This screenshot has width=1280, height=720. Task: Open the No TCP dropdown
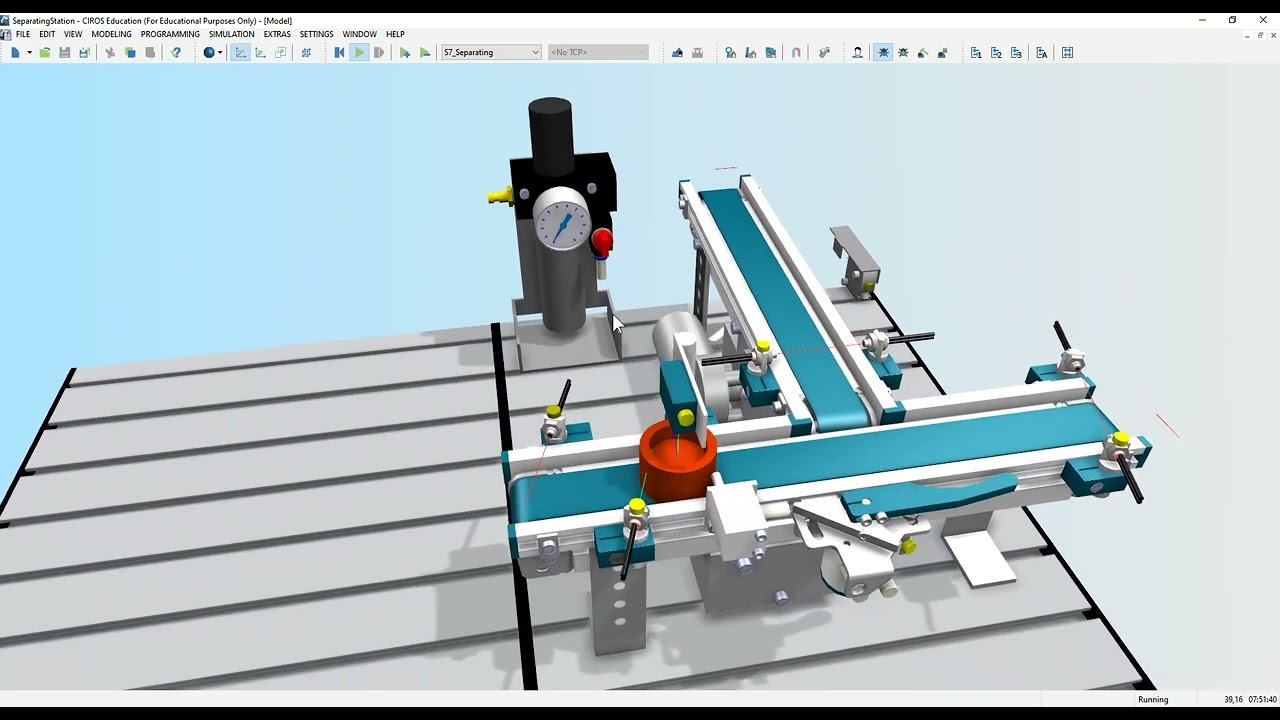point(598,52)
